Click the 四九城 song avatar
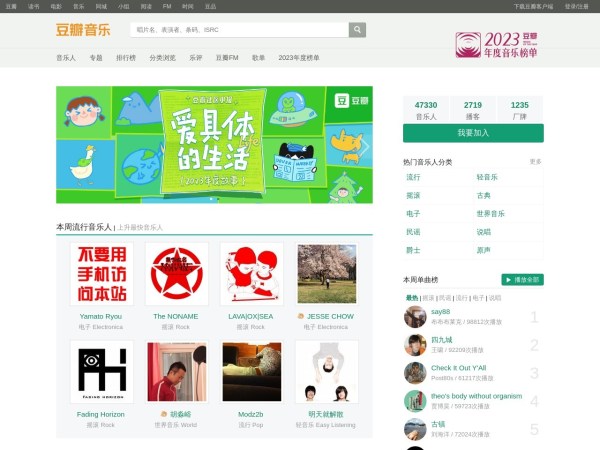This screenshot has width=600, height=450. [x=416, y=345]
